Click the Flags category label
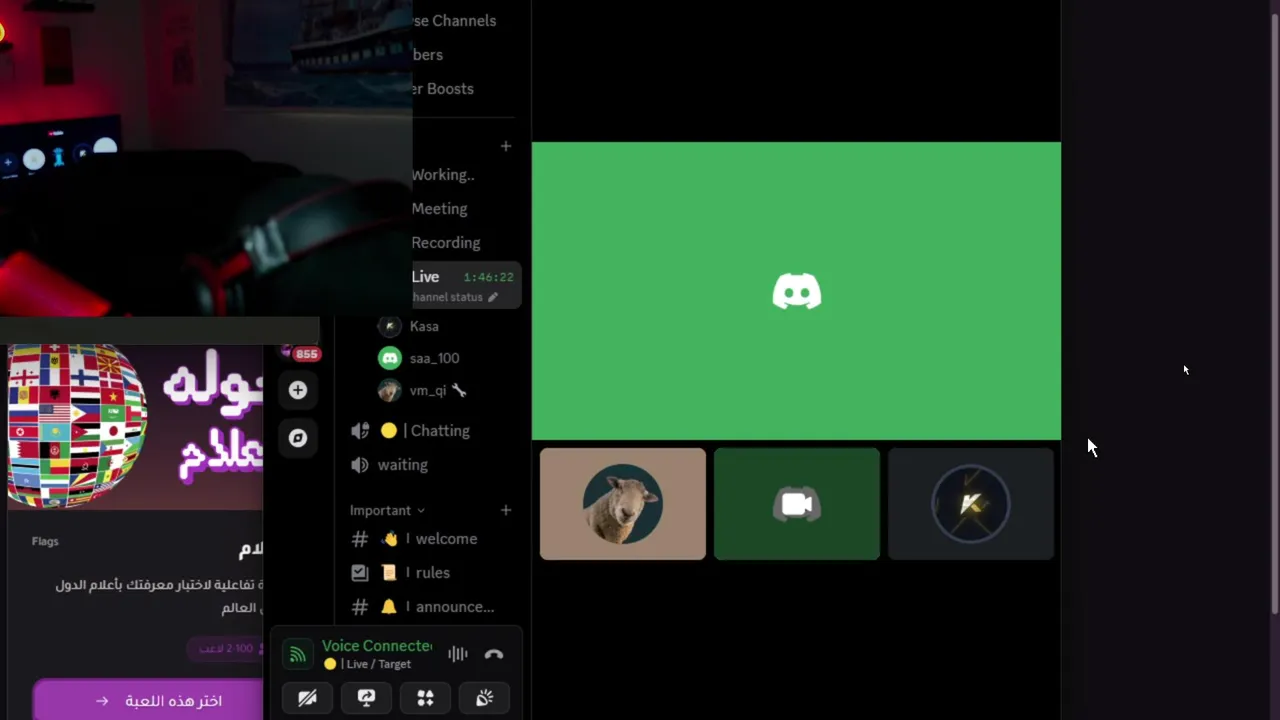Screen dimensions: 1280x720 (45, 541)
